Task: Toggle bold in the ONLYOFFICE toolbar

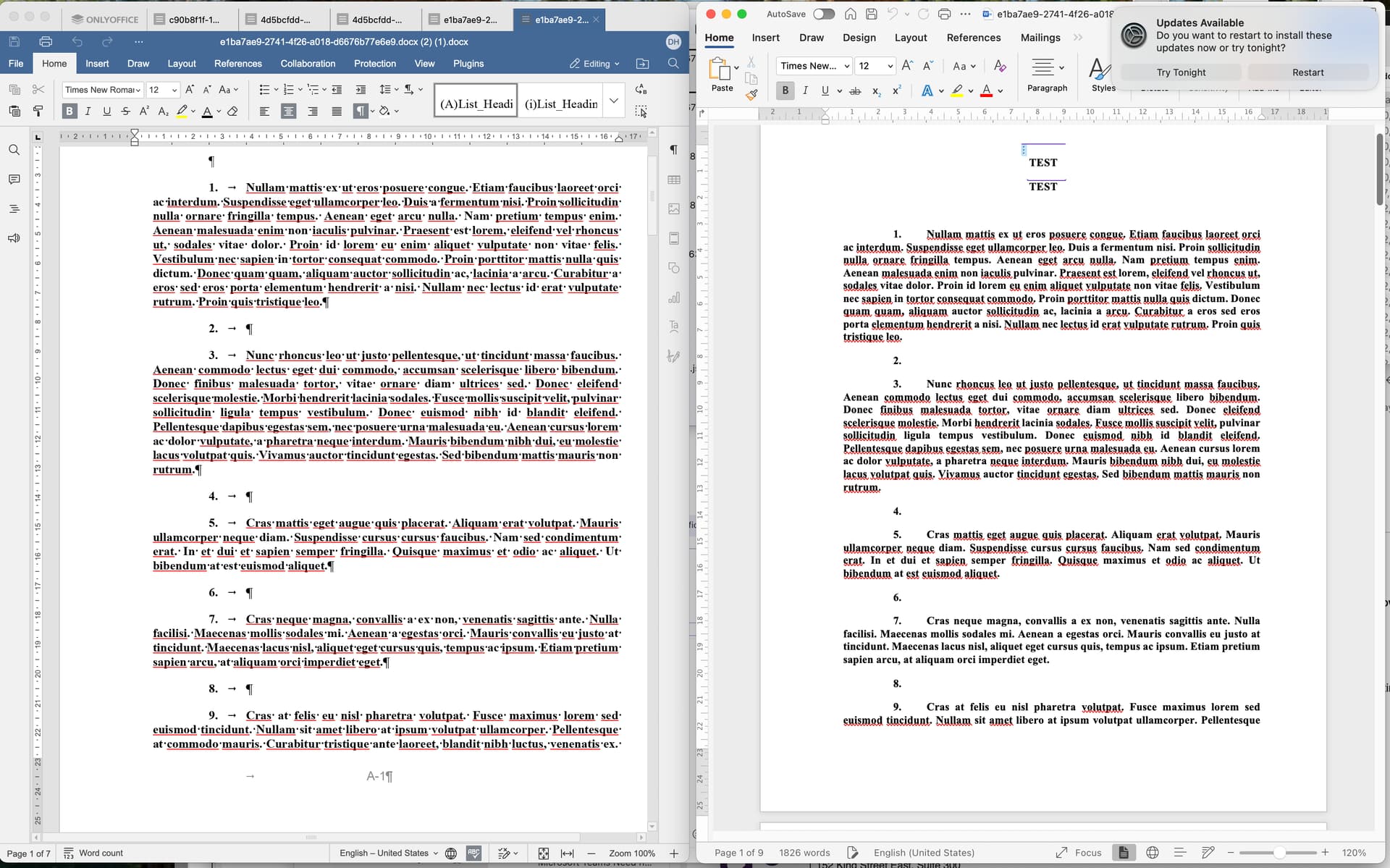Action: pyautogui.click(x=69, y=111)
